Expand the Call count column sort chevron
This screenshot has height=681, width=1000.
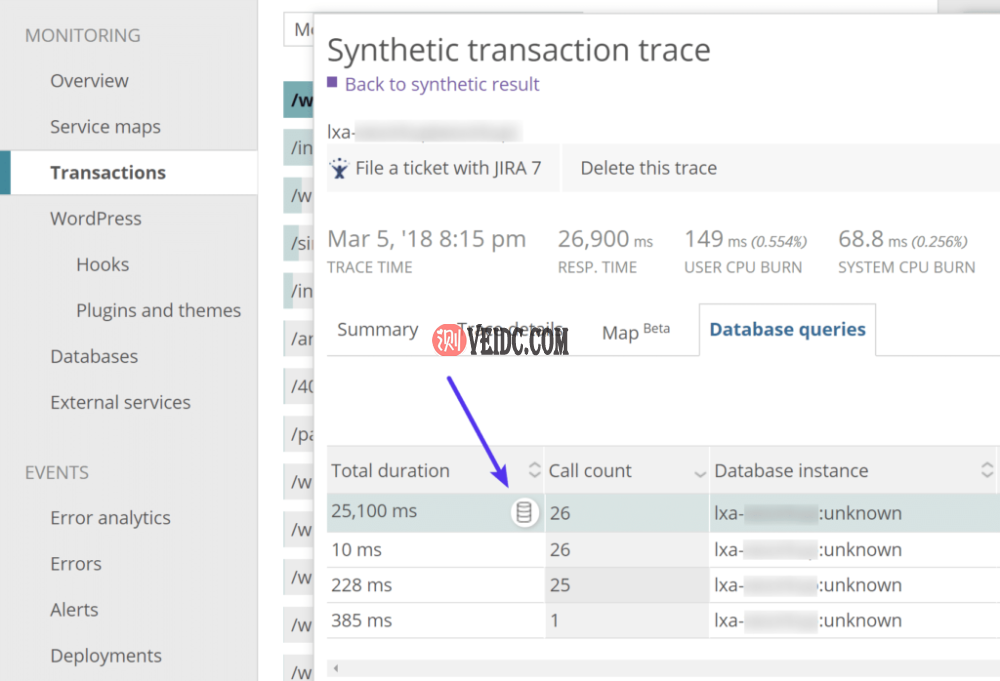[699, 471]
